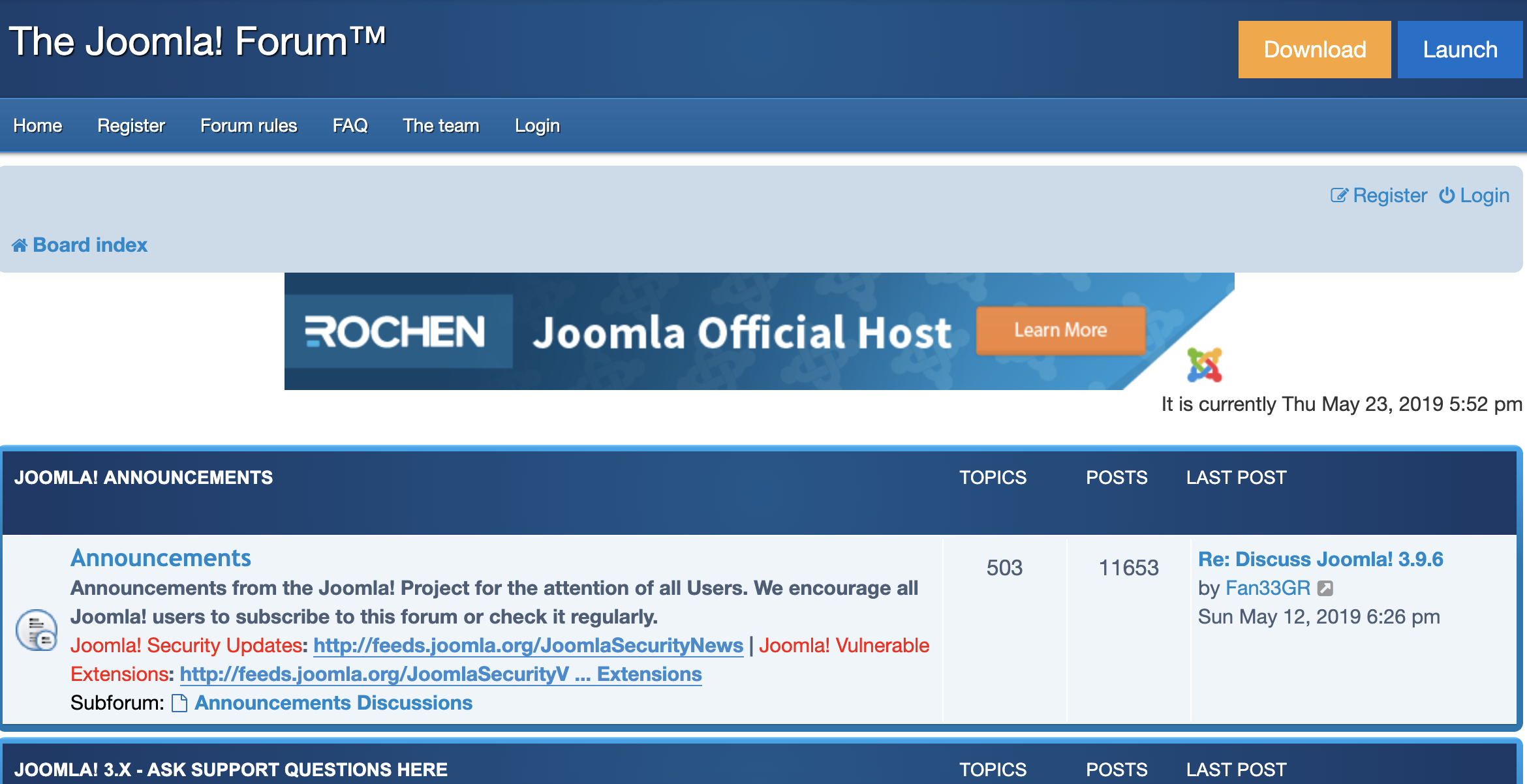
Task: Click the Download button
Action: [x=1314, y=50]
